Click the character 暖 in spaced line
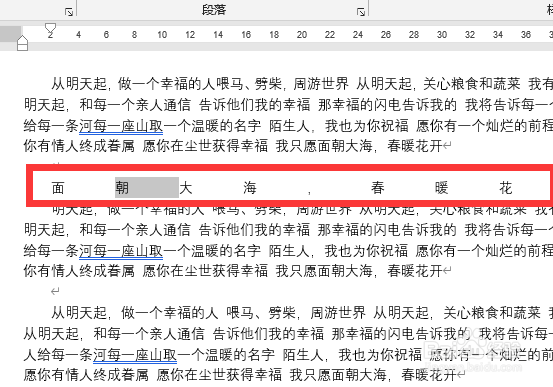This screenshot has height=387, width=553. click(x=441, y=187)
